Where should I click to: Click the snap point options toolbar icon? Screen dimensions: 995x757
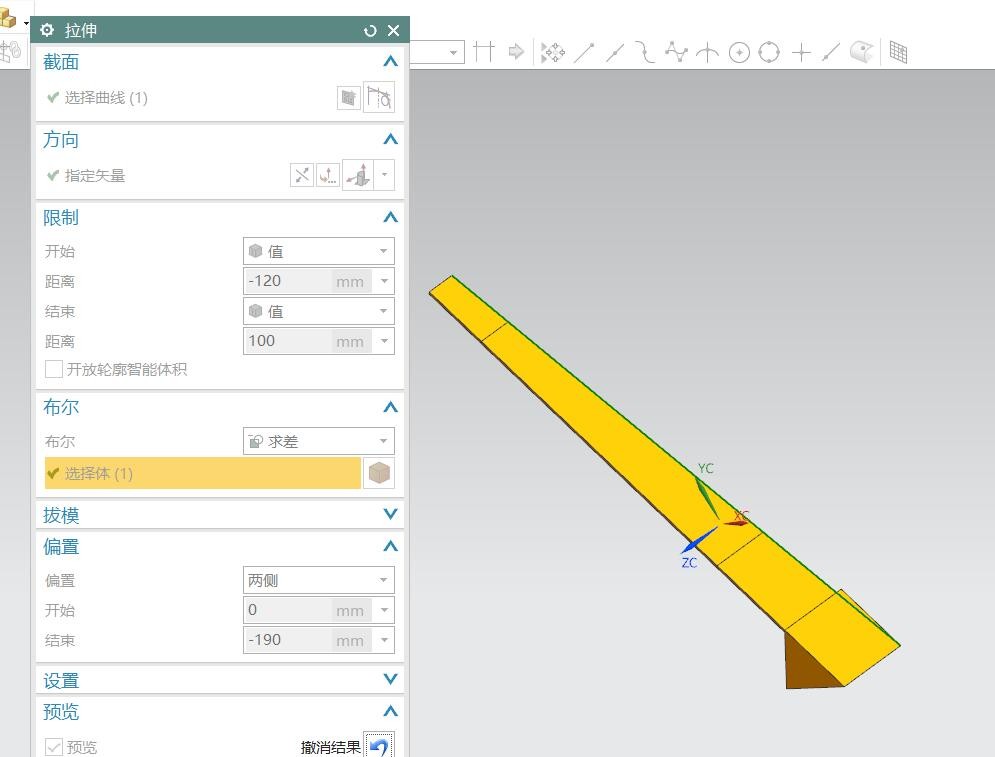click(484, 52)
